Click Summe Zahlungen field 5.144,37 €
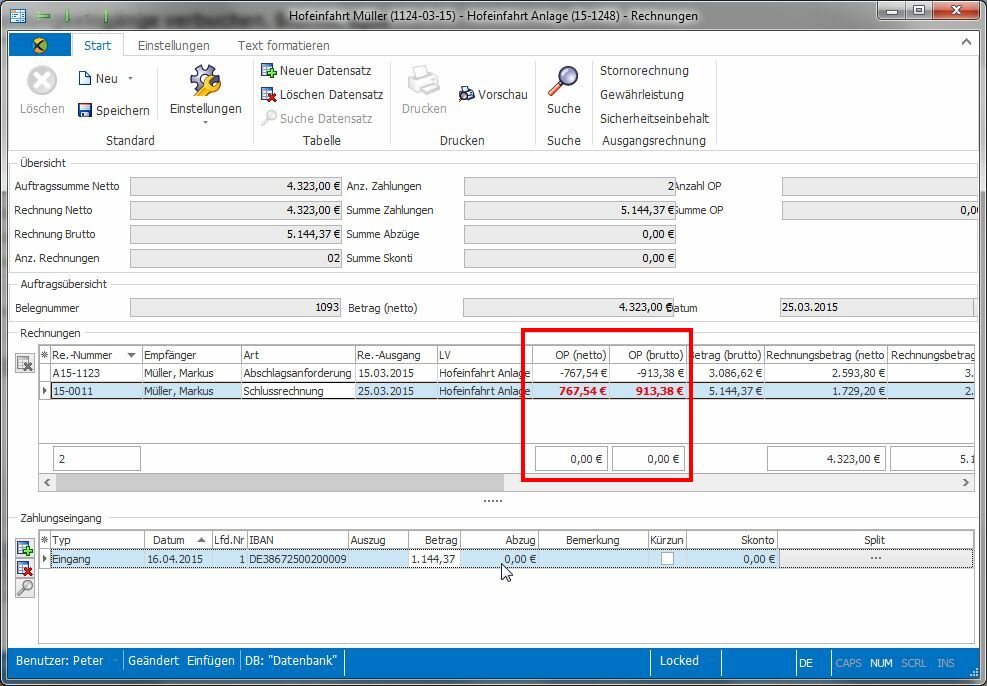Viewport: 987px width, 686px height. coord(570,210)
